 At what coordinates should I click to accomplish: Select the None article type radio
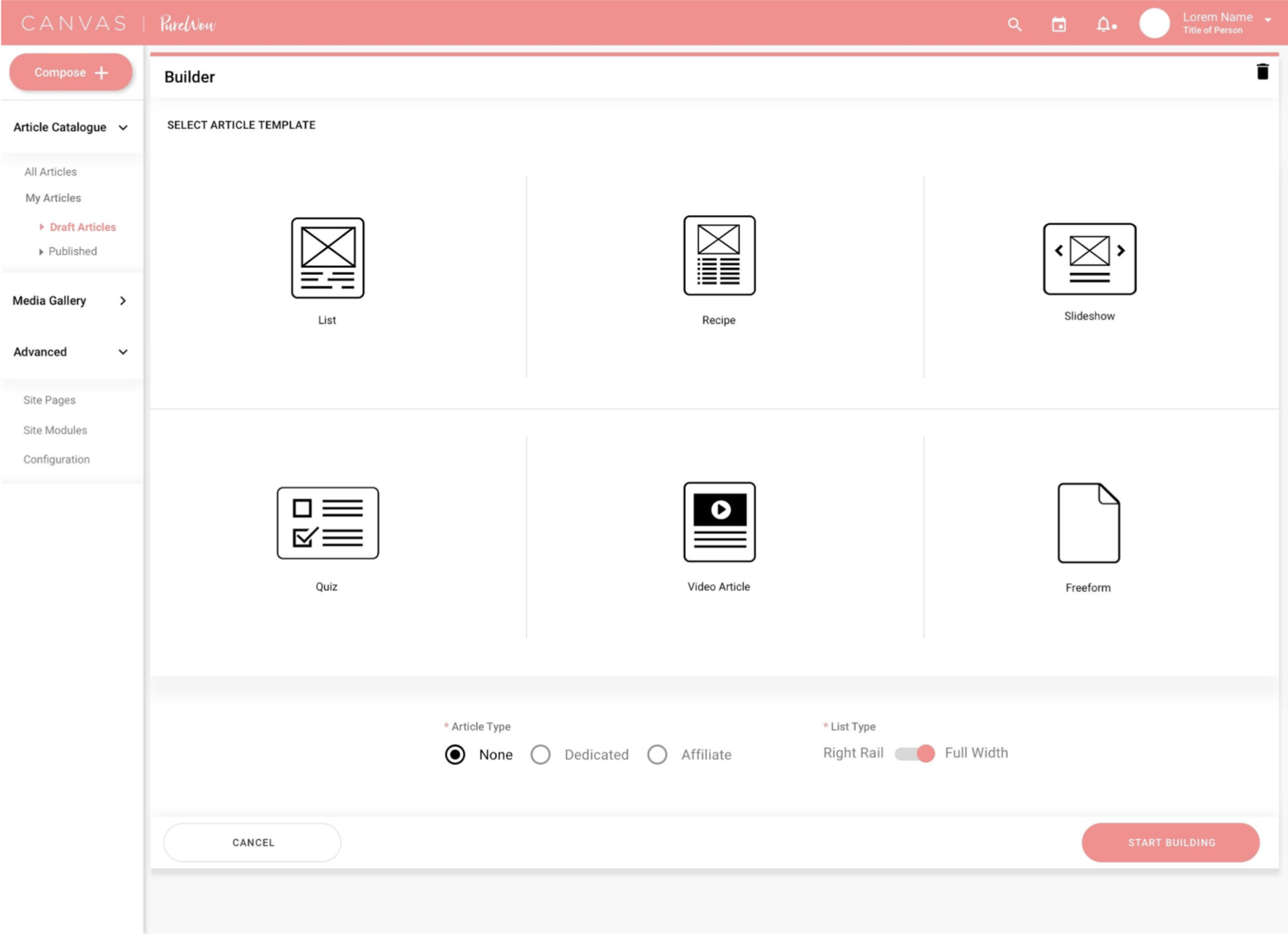tap(455, 754)
